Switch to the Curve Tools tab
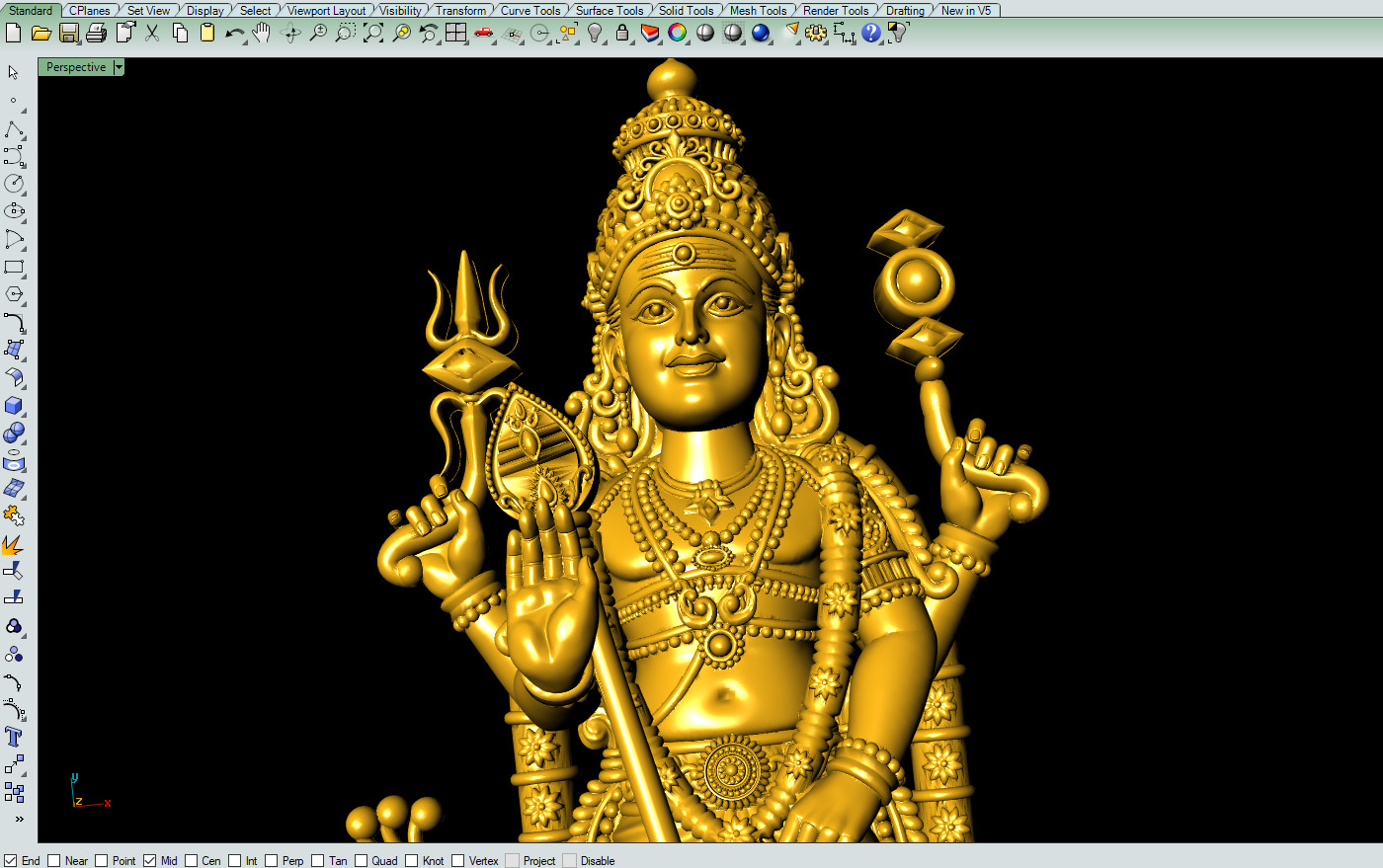 tap(530, 10)
